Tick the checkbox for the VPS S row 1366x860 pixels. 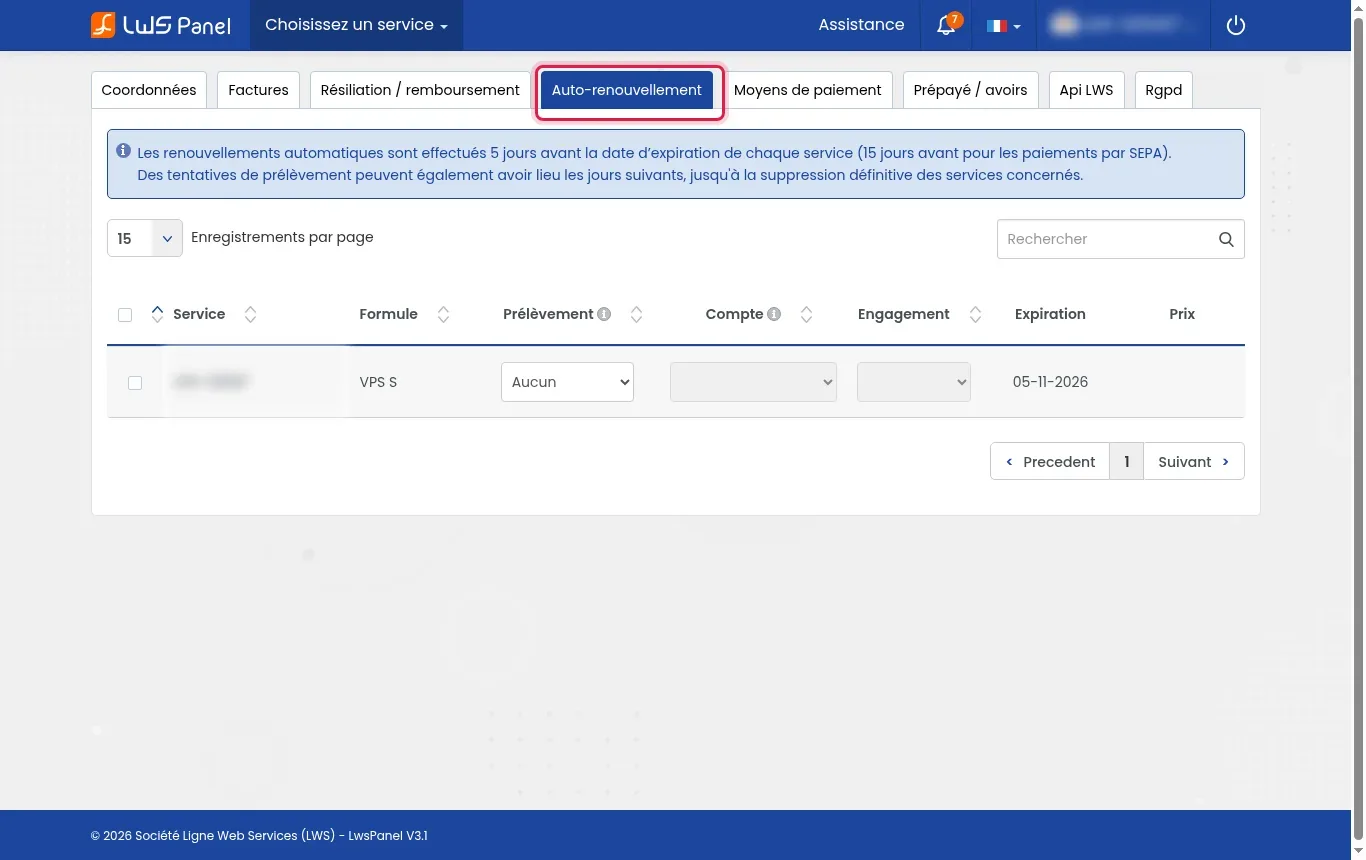135,383
